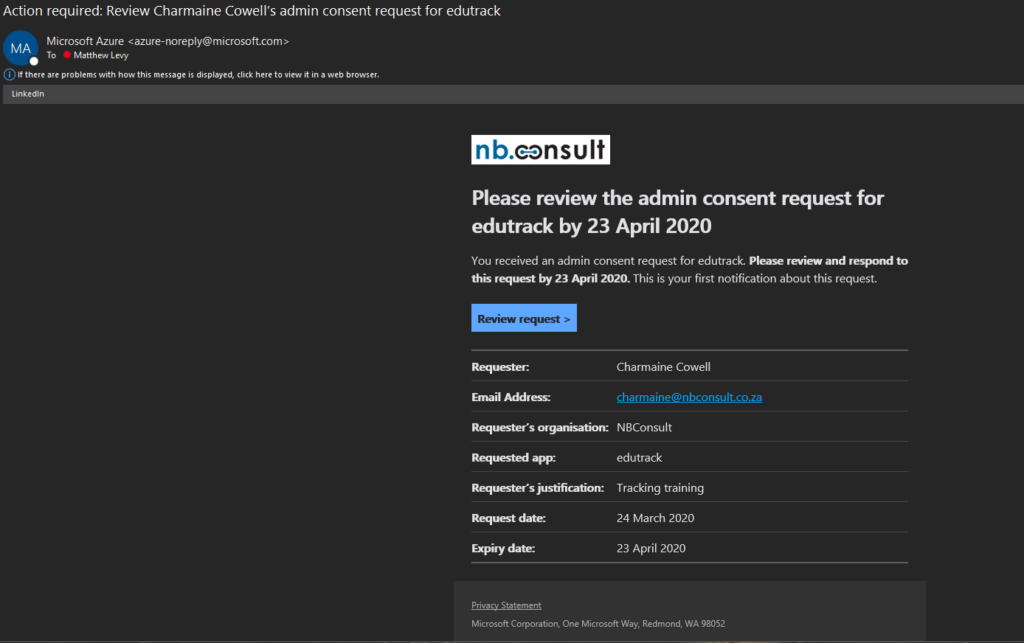This screenshot has height=643, width=1024.
Task: Click the info icon beside display problems message
Action: pyautogui.click(x=9, y=74)
